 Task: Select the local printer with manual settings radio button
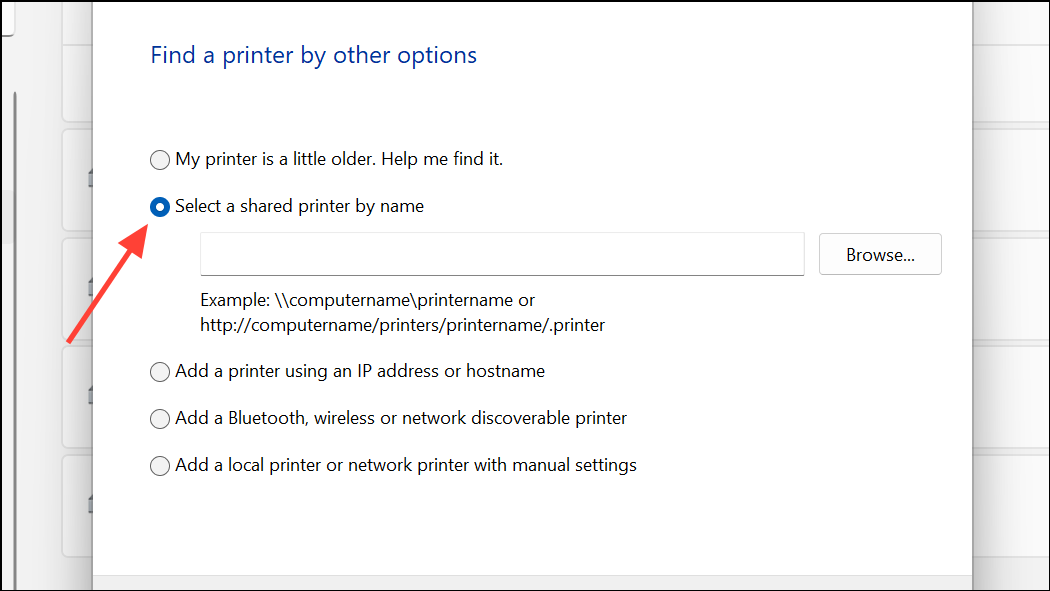(159, 466)
